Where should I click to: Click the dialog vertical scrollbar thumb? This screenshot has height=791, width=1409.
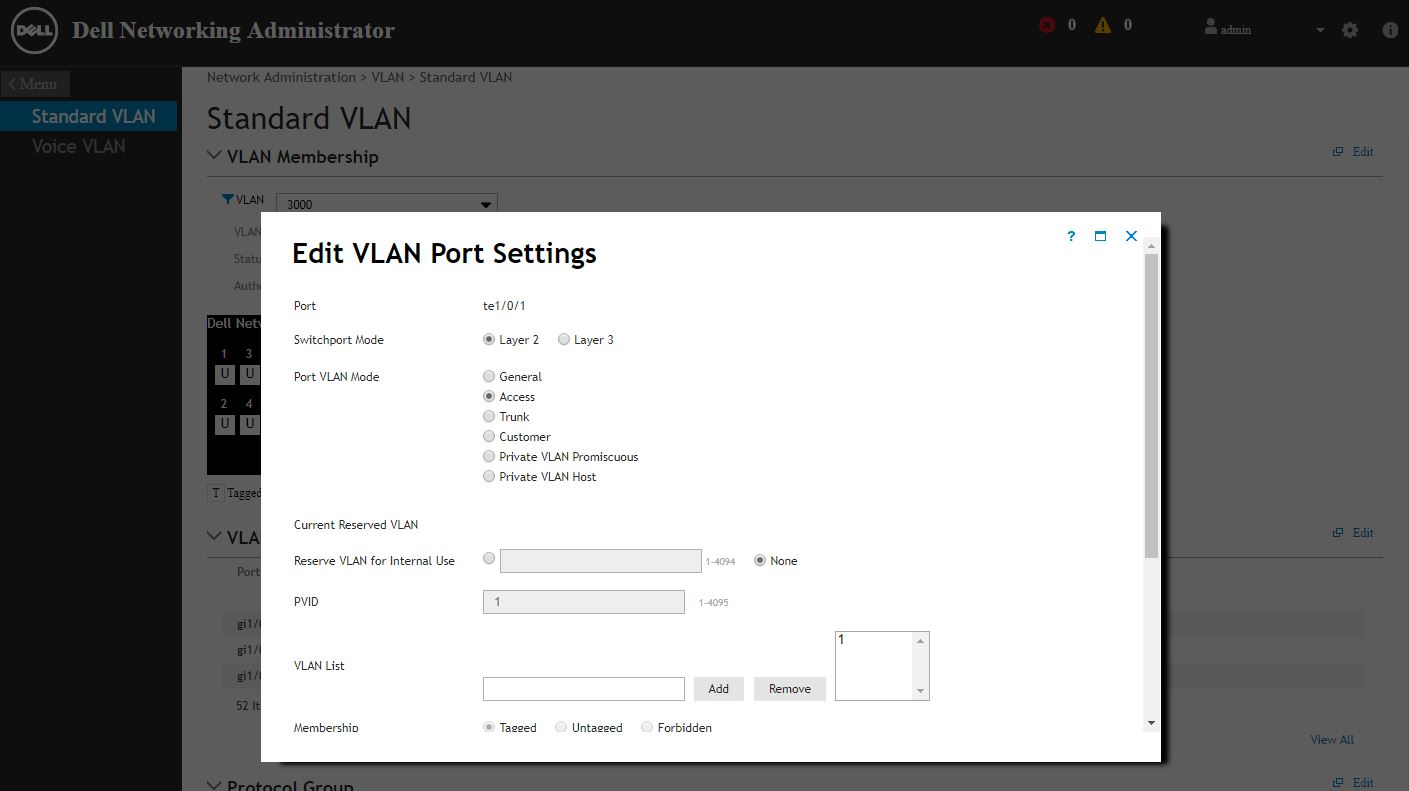(1151, 405)
